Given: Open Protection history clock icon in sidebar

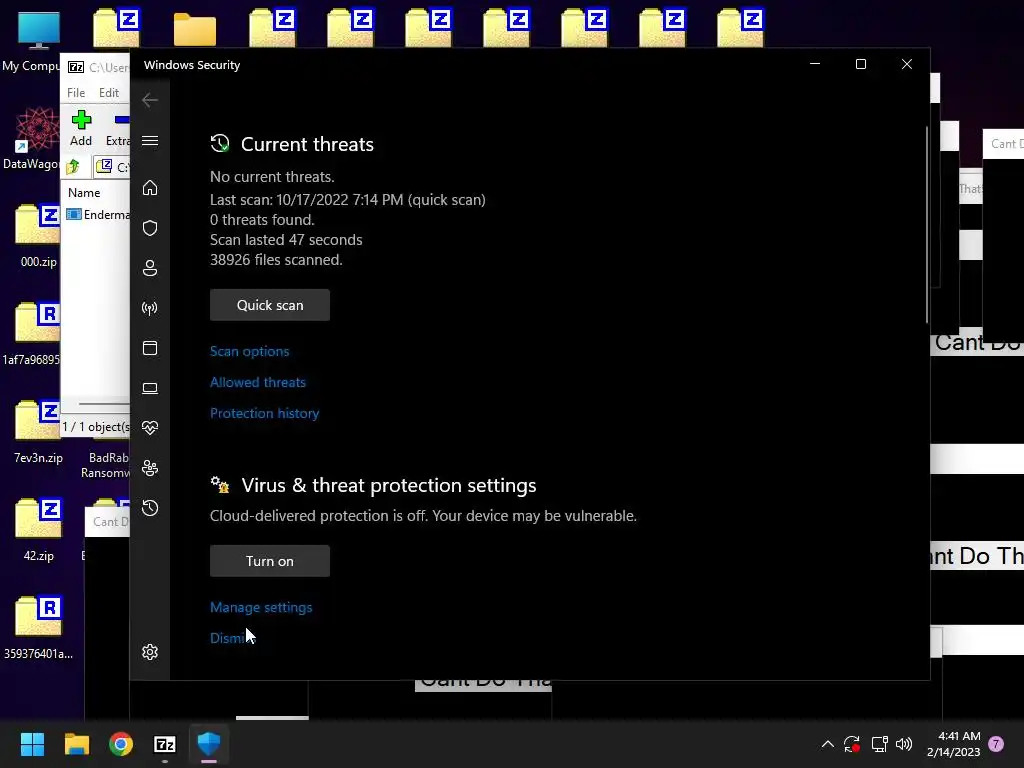Looking at the screenshot, I should point(150,508).
